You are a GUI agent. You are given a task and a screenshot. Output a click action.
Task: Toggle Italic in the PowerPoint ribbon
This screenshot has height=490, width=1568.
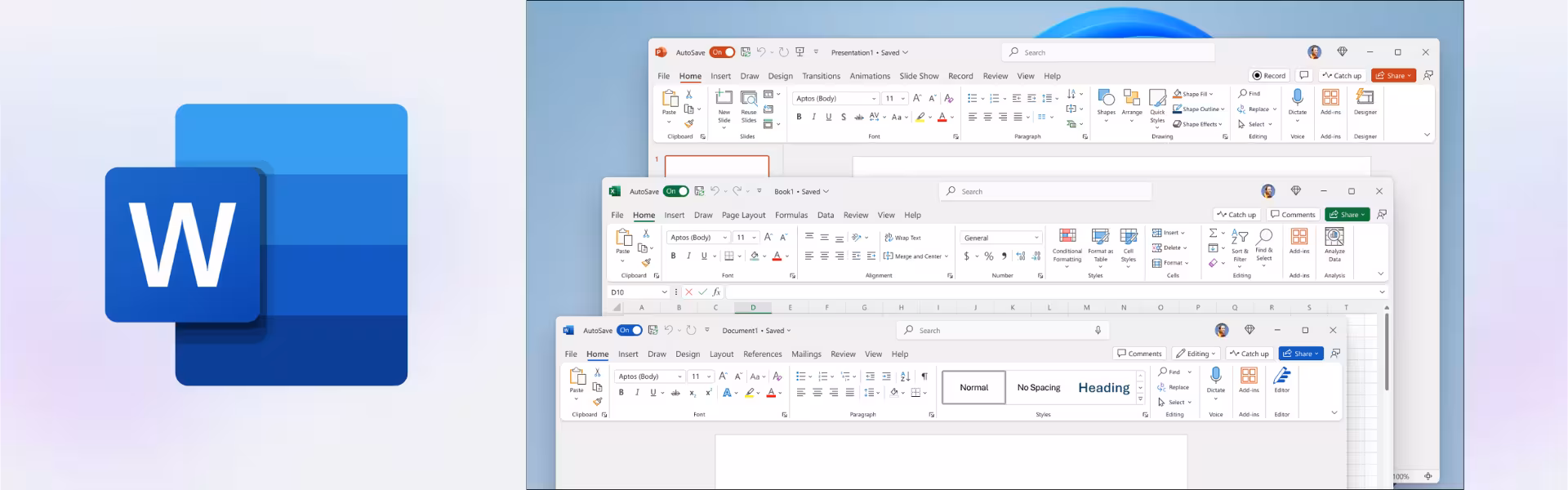[813, 117]
